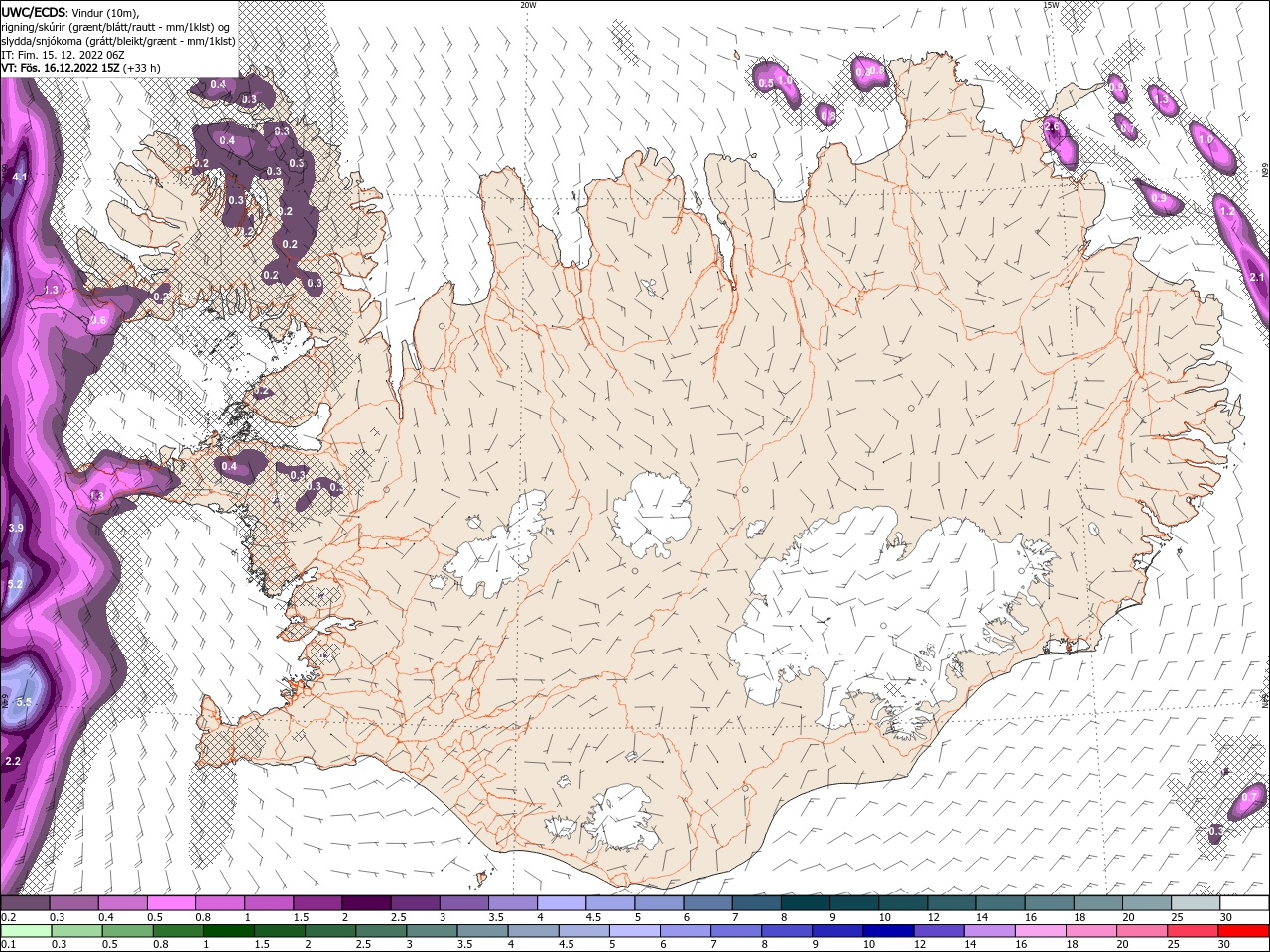
Task: Click the 5.2 value on the map
Action: click(15, 584)
